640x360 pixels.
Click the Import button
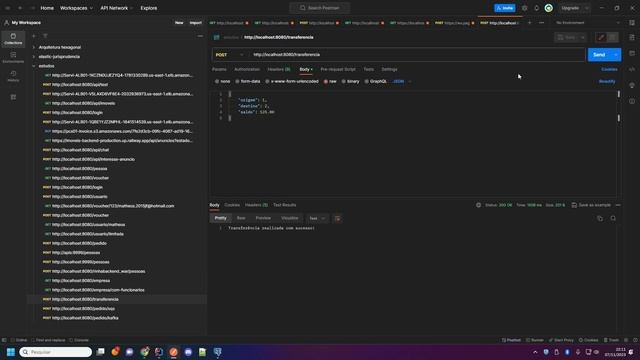point(196,23)
